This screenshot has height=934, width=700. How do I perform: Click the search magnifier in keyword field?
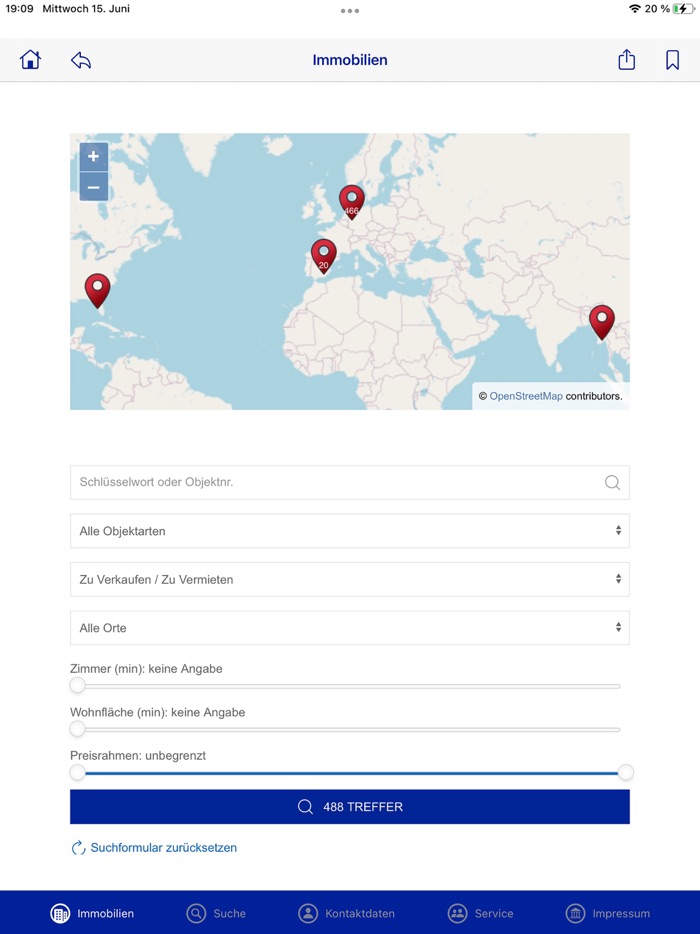click(x=612, y=482)
